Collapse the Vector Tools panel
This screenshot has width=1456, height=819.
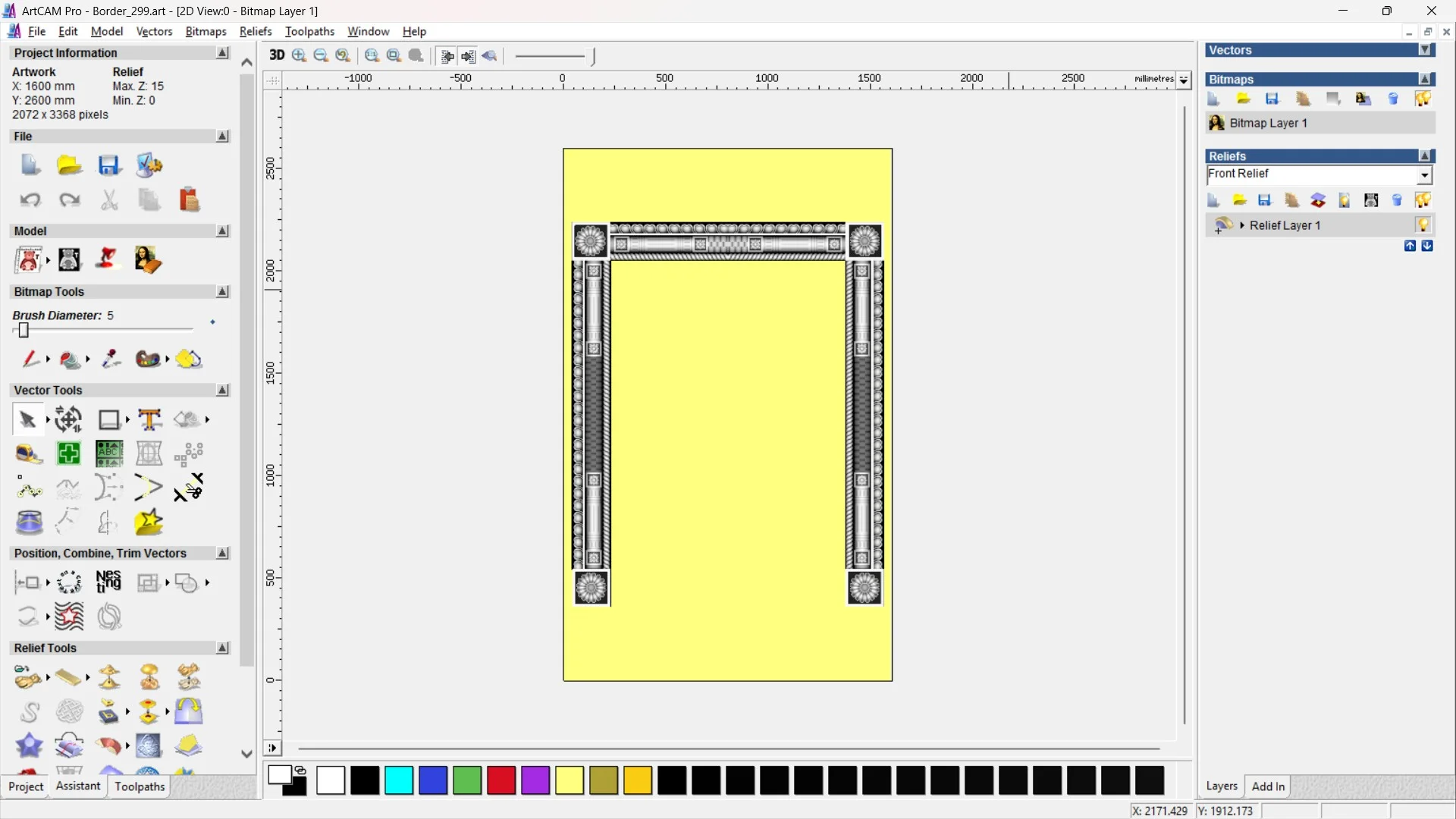click(222, 390)
